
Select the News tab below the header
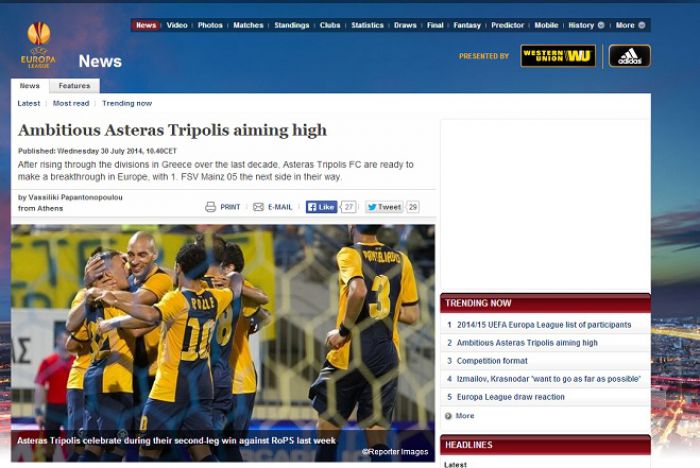[29, 86]
